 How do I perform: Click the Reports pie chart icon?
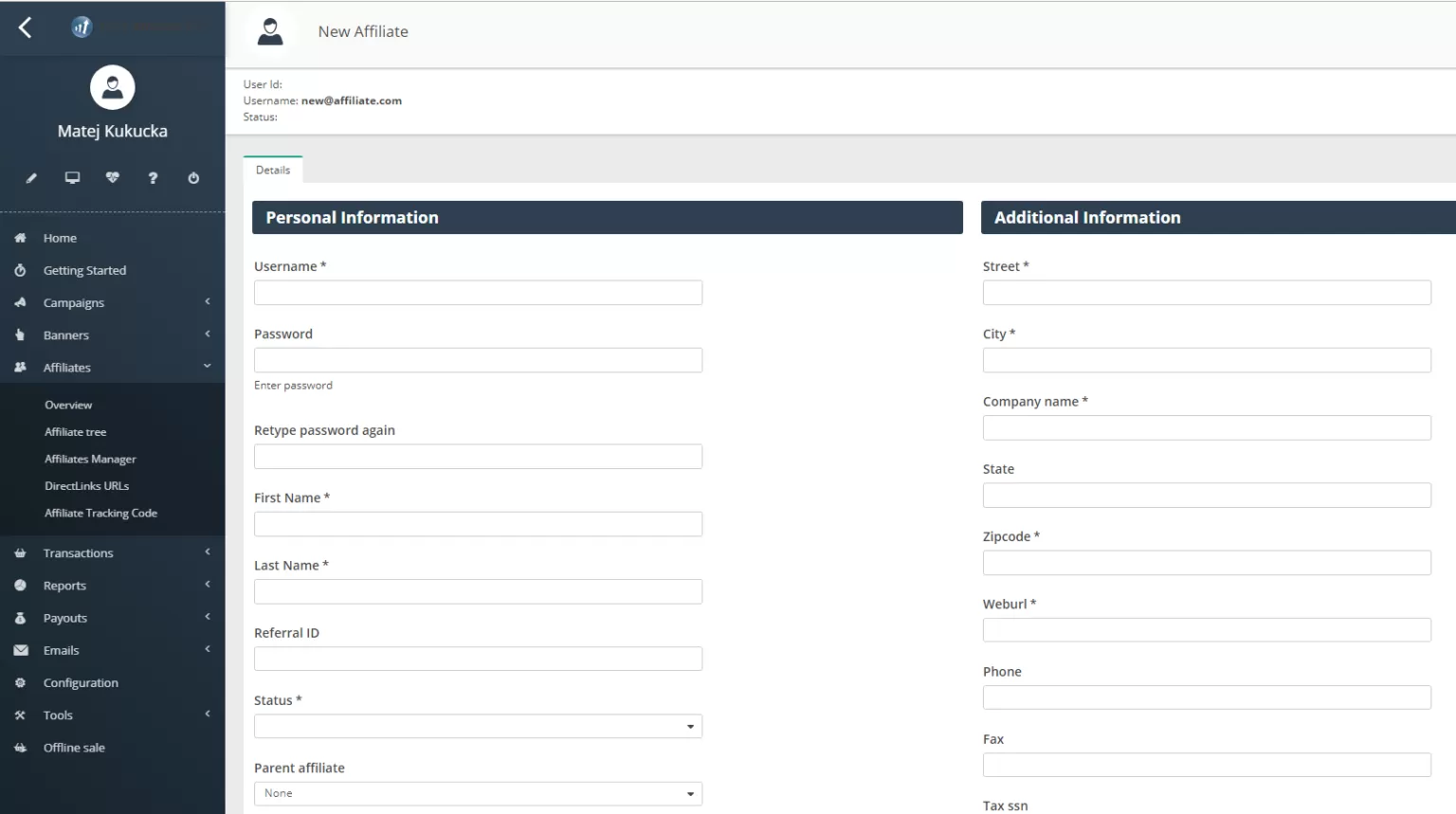click(20, 586)
